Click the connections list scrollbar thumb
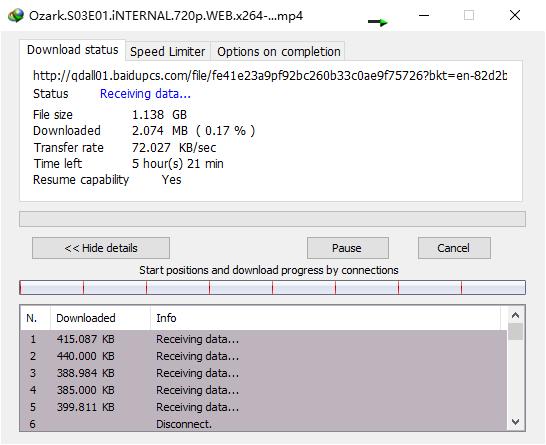This screenshot has width=546, height=445. coord(515,331)
